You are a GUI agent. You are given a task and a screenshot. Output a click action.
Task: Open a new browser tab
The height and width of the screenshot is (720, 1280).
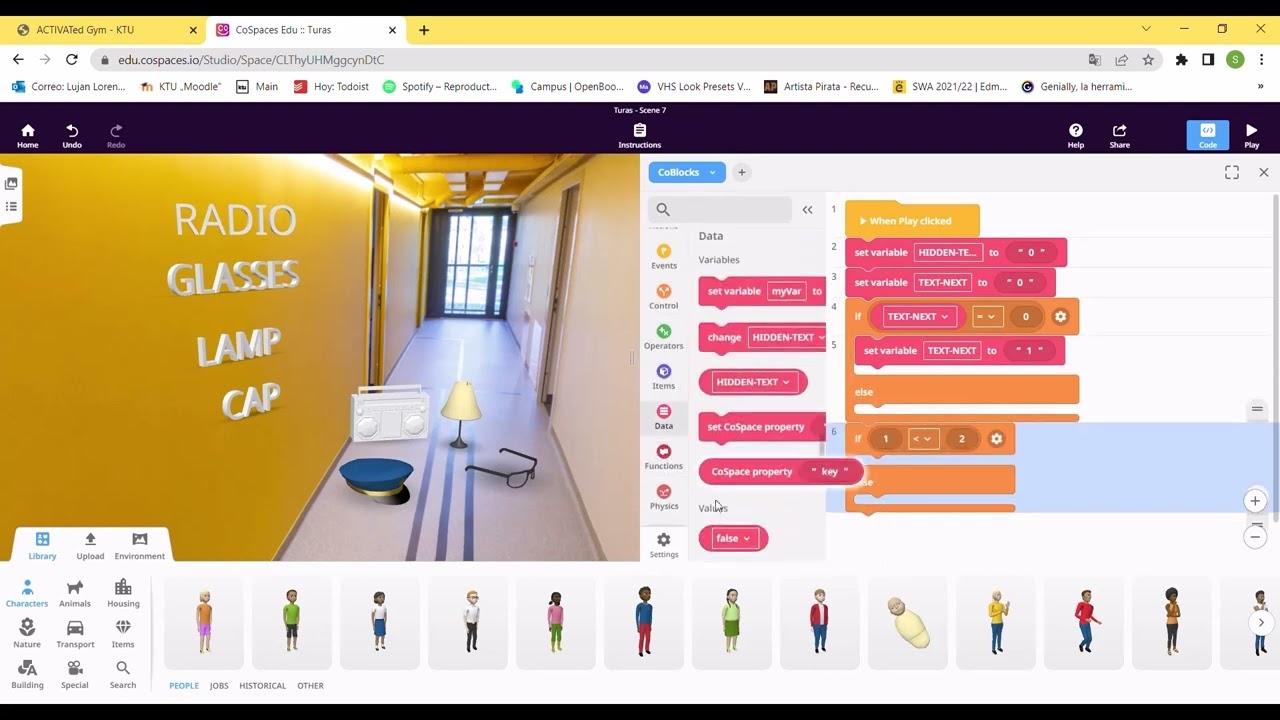[424, 30]
